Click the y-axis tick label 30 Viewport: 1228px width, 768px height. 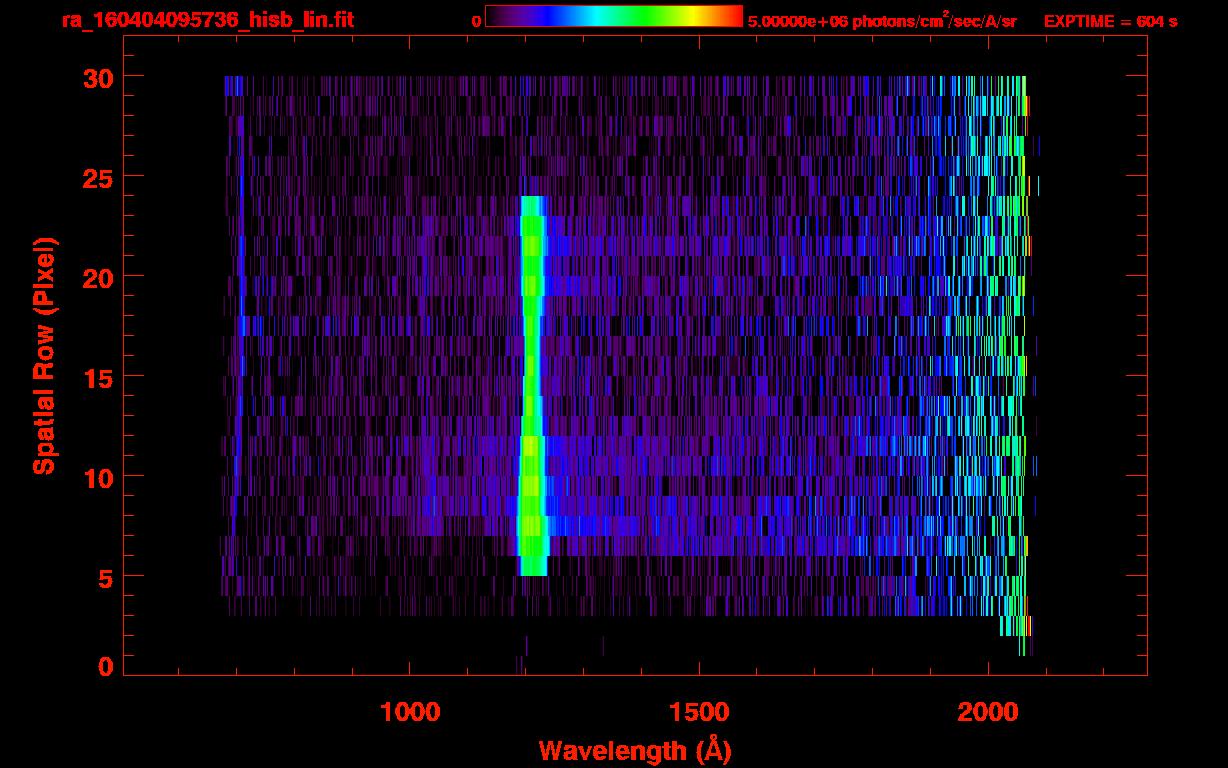96,77
